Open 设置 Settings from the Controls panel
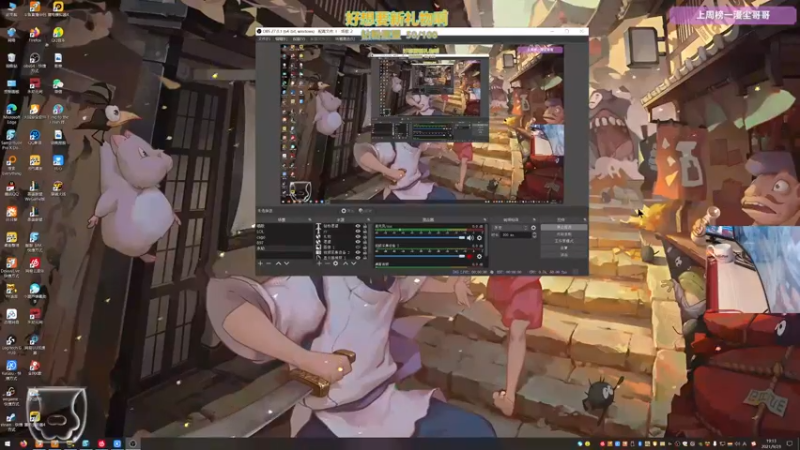Viewport: 800px width, 450px height. click(x=564, y=248)
